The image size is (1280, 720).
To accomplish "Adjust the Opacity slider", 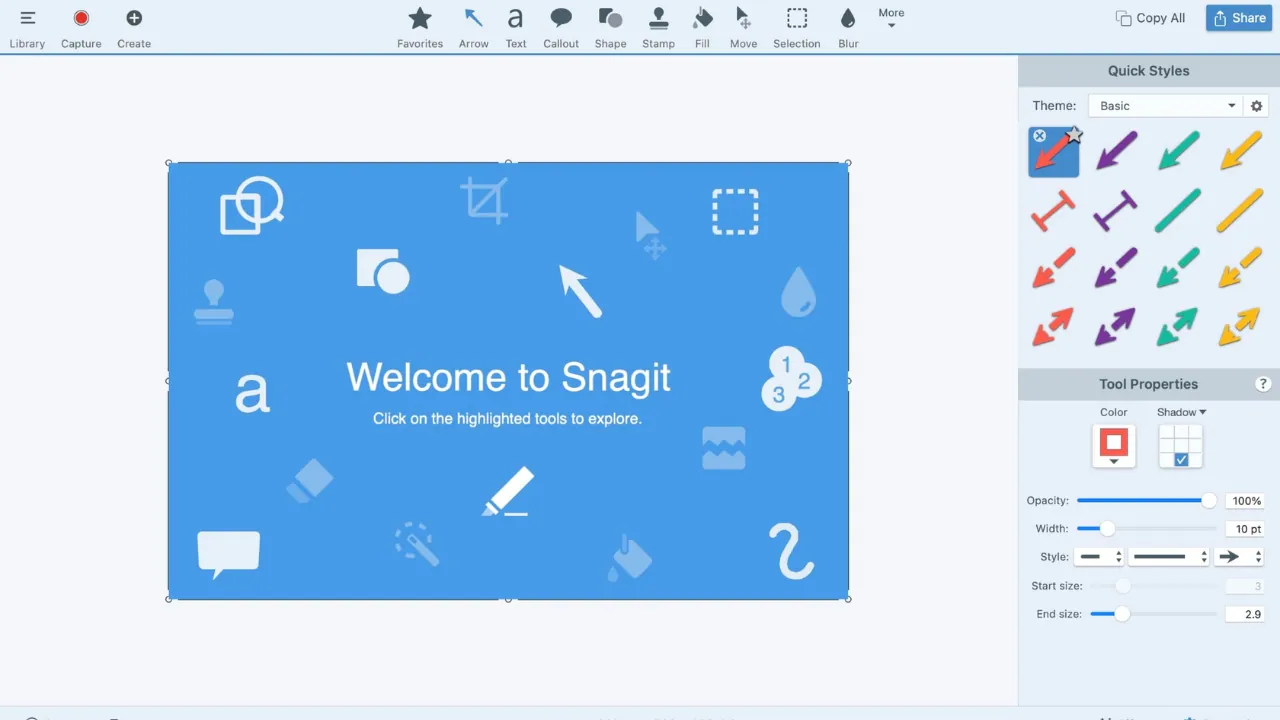I will click(1146, 501).
